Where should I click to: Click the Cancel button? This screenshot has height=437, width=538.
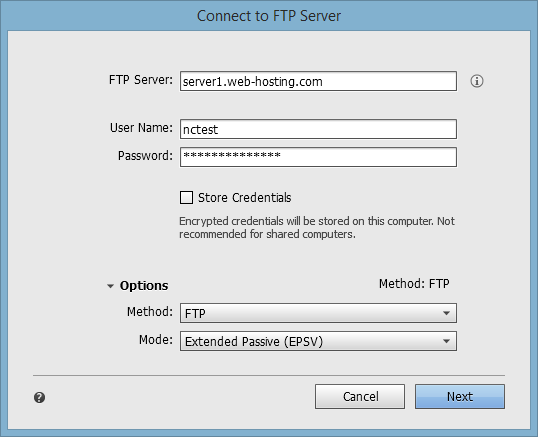coord(360,397)
